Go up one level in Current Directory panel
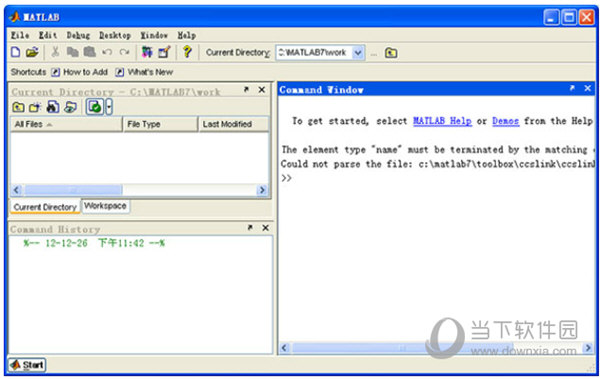 tap(18, 107)
